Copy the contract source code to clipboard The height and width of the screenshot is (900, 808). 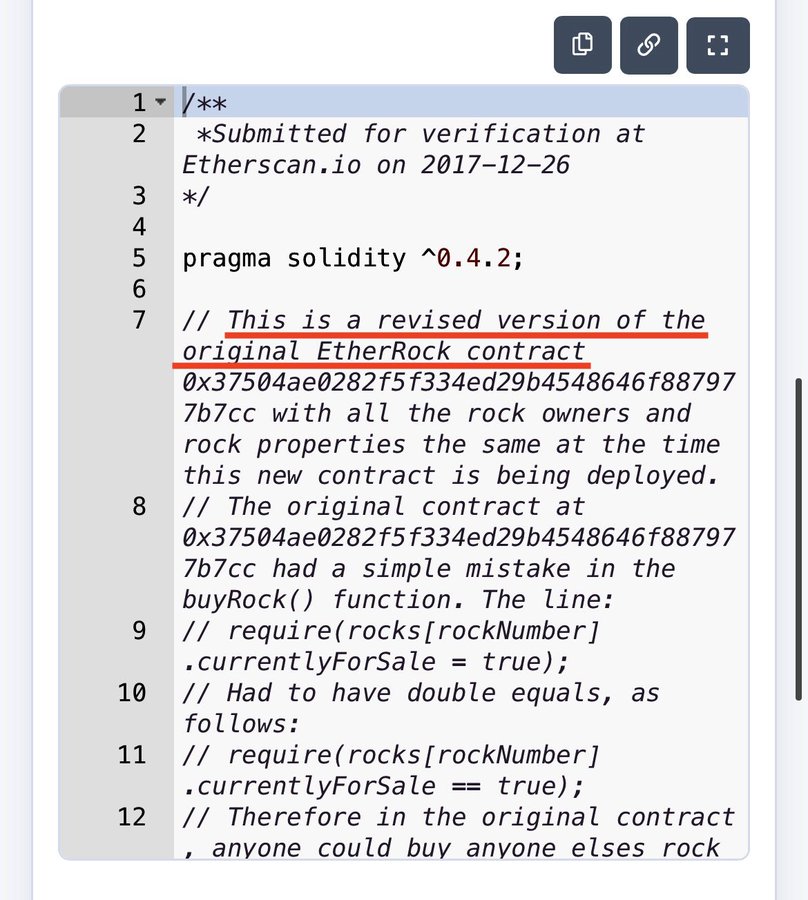pos(582,45)
